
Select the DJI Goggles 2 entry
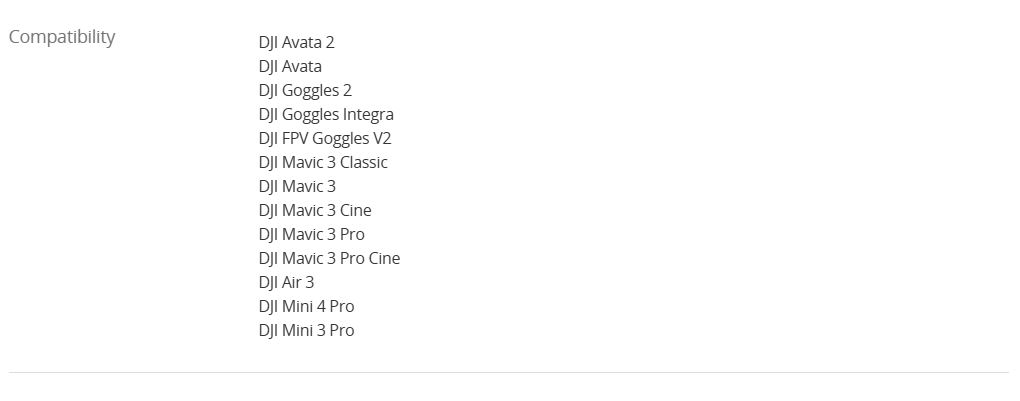click(x=305, y=90)
